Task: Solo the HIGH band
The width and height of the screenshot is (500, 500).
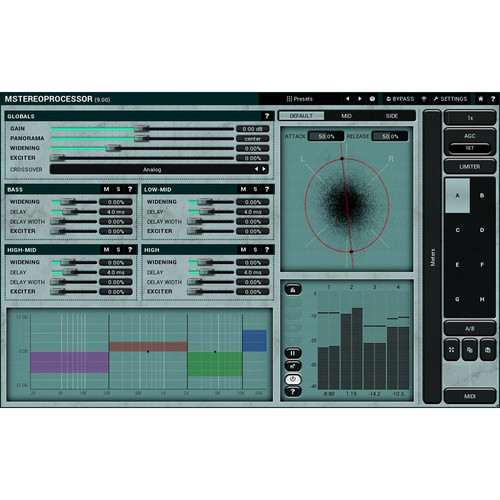Action: tap(255, 250)
